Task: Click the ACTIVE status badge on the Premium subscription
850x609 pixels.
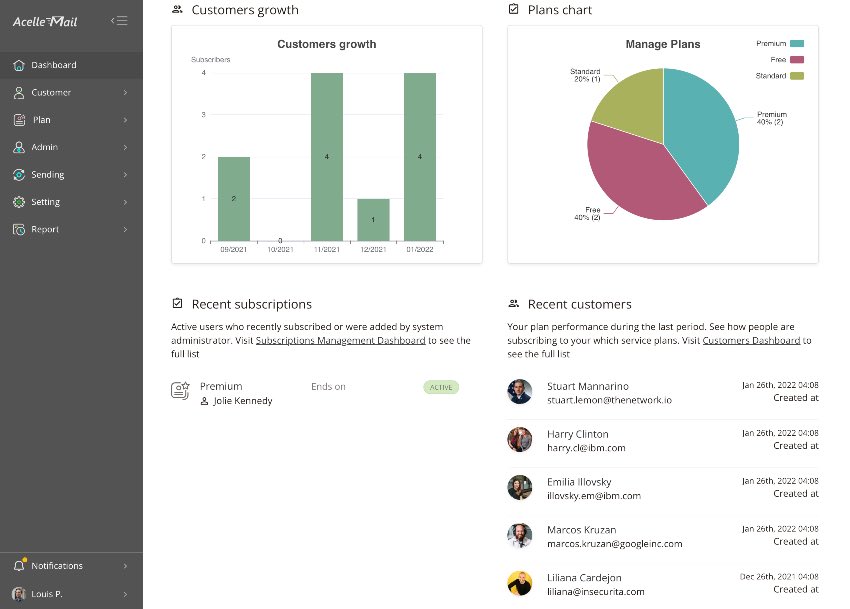Action: pyautogui.click(x=440, y=387)
